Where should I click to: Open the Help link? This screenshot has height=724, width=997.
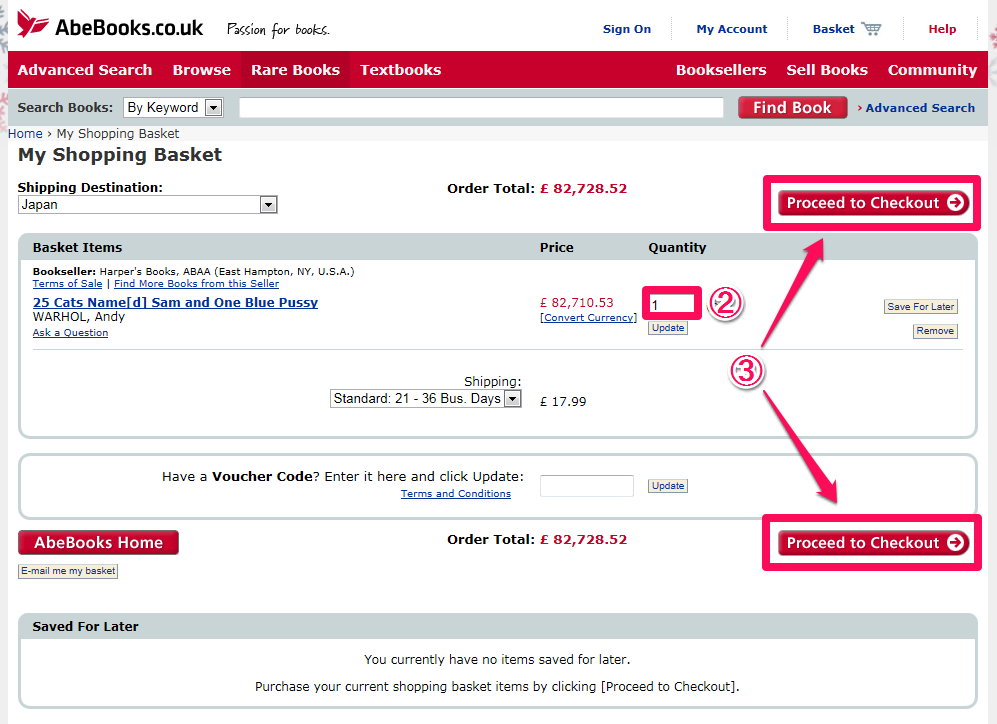(x=942, y=29)
